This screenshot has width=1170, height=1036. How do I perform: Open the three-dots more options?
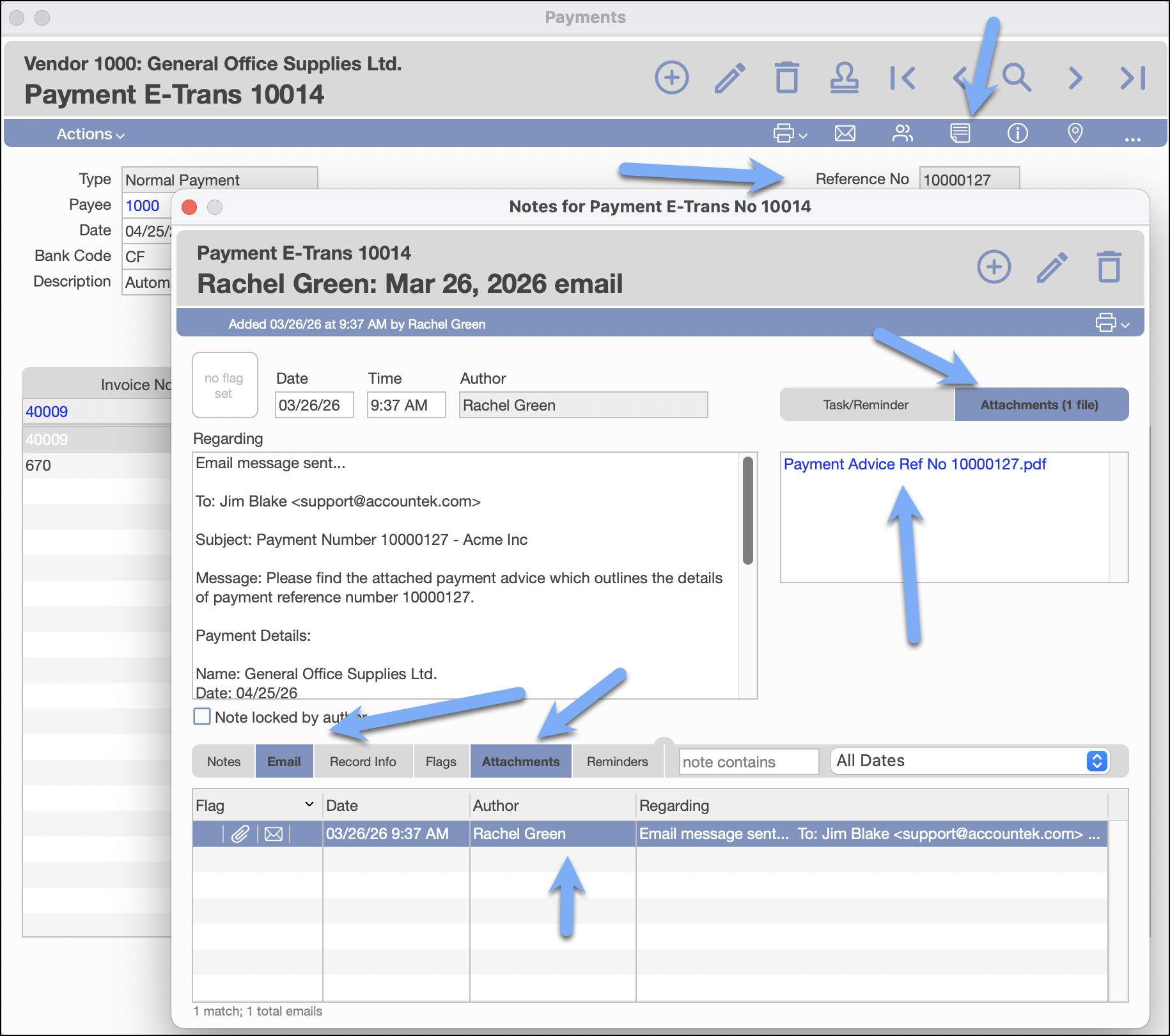pyautogui.click(x=1132, y=138)
